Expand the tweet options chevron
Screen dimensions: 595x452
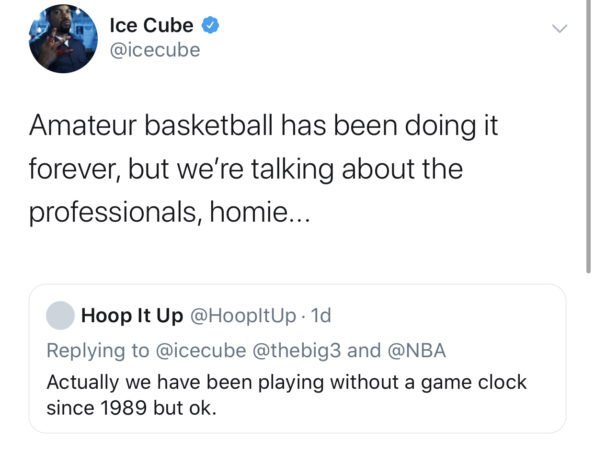[x=559, y=28]
